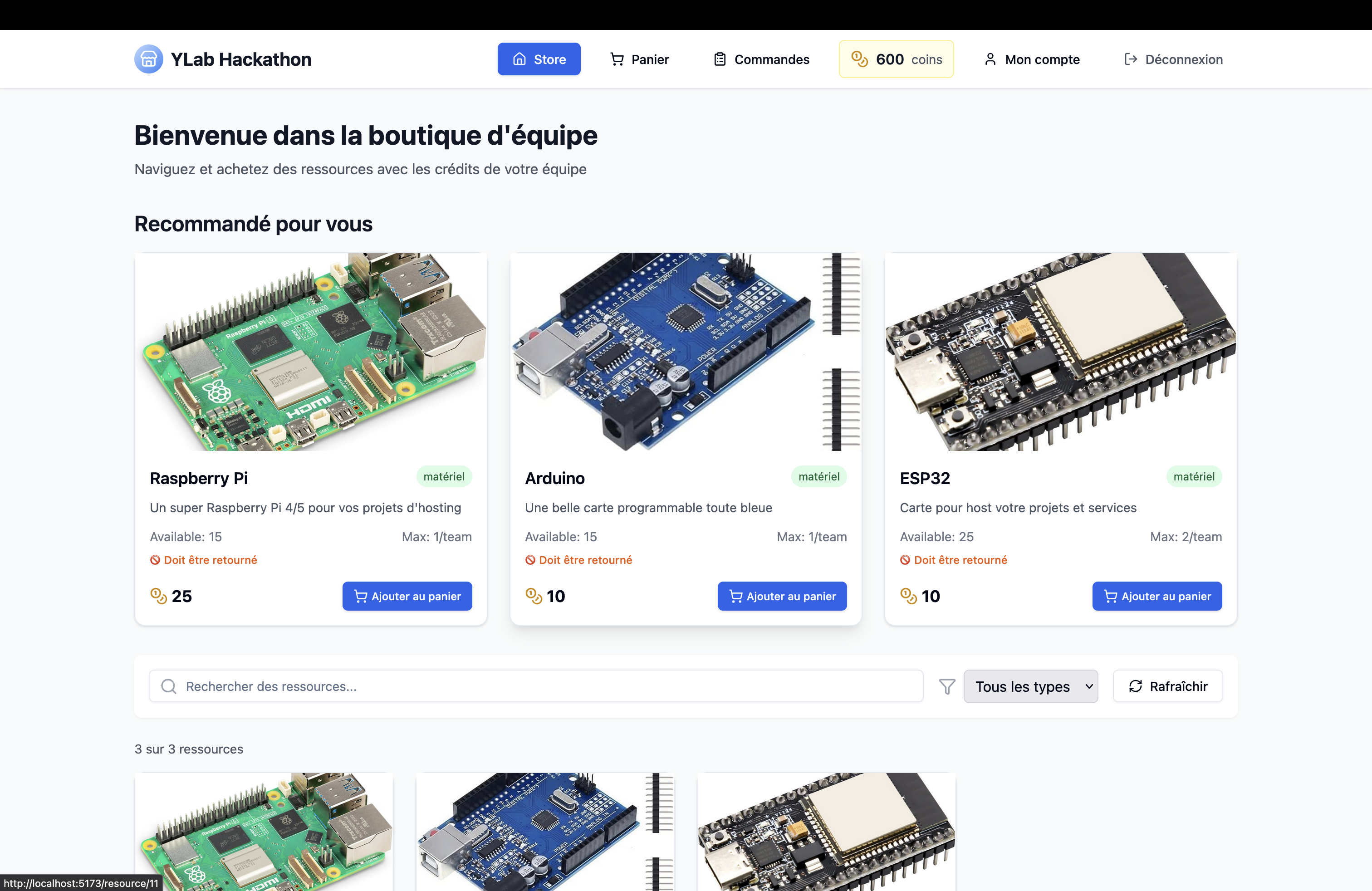Click the coin icon next to Raspberry Pi price
The image size is (1372, 891).
[158, 595]
